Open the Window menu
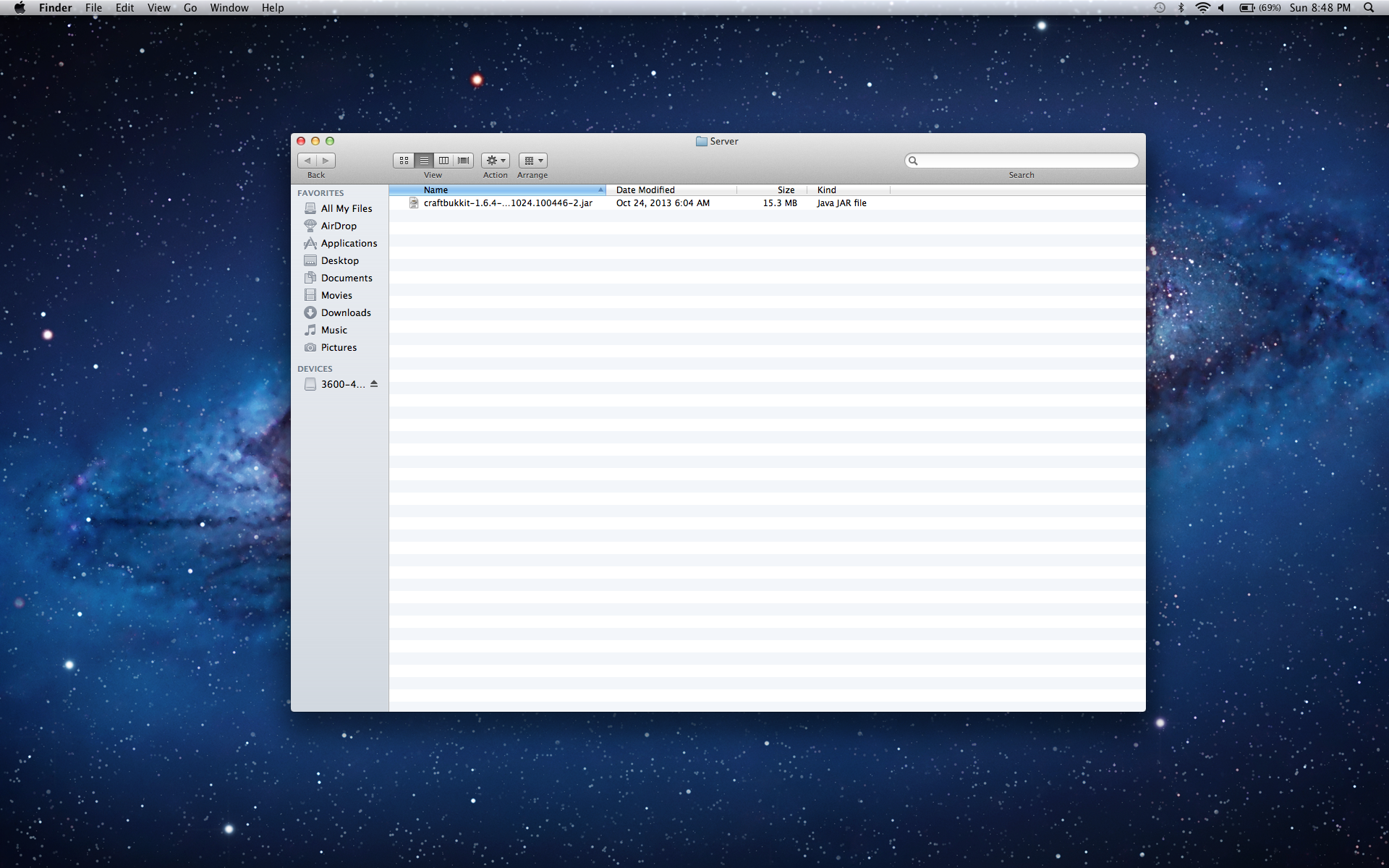The width and height of the screenshot is (1389, 868). (229, 8)
